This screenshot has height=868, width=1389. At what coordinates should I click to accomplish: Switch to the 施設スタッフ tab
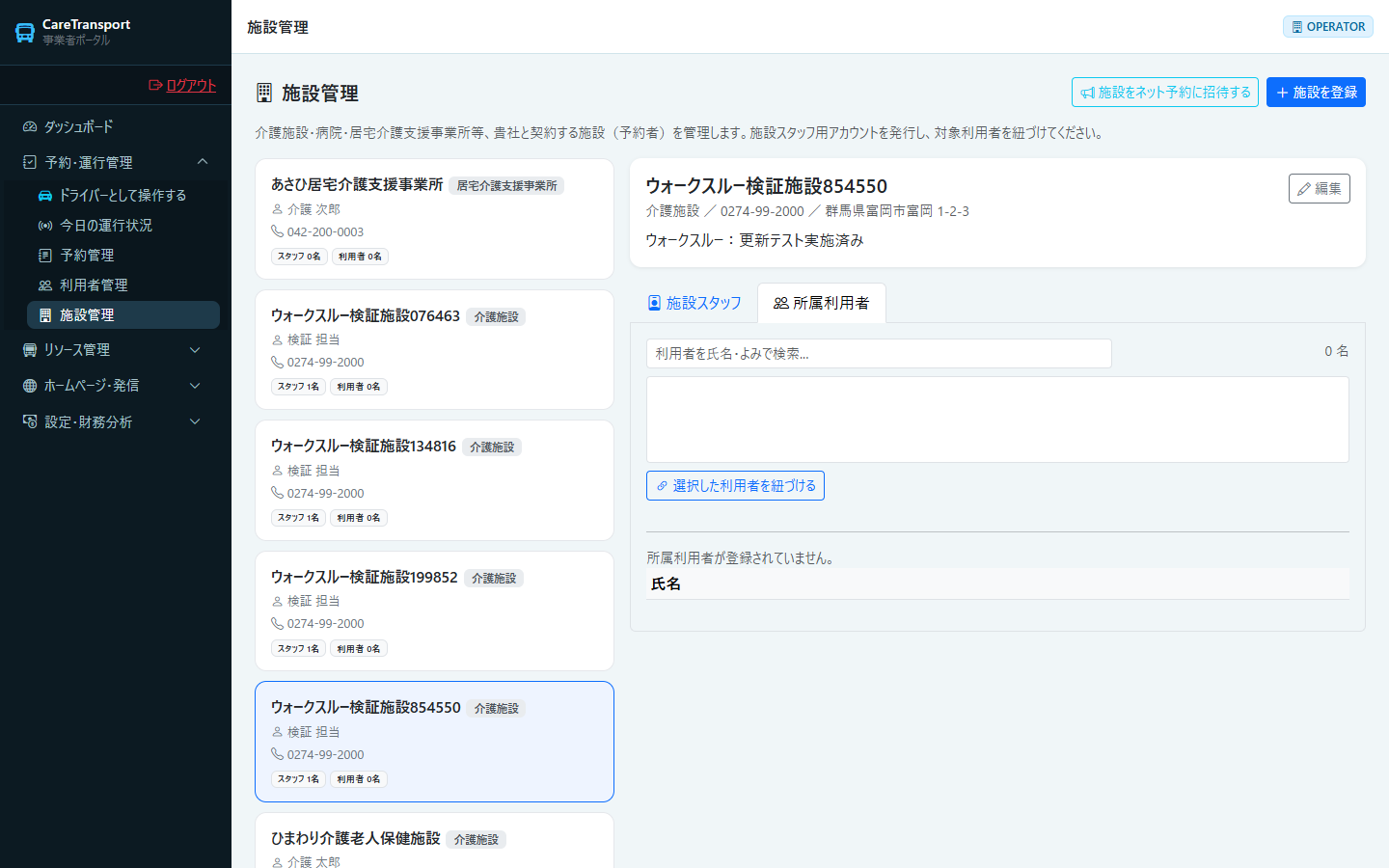694,303
